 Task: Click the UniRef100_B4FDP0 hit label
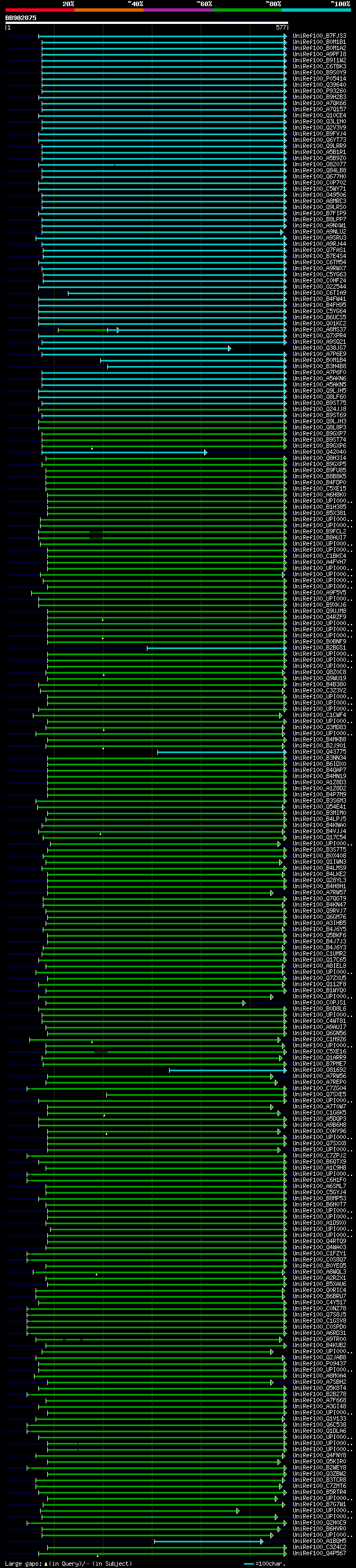point(319,482)
